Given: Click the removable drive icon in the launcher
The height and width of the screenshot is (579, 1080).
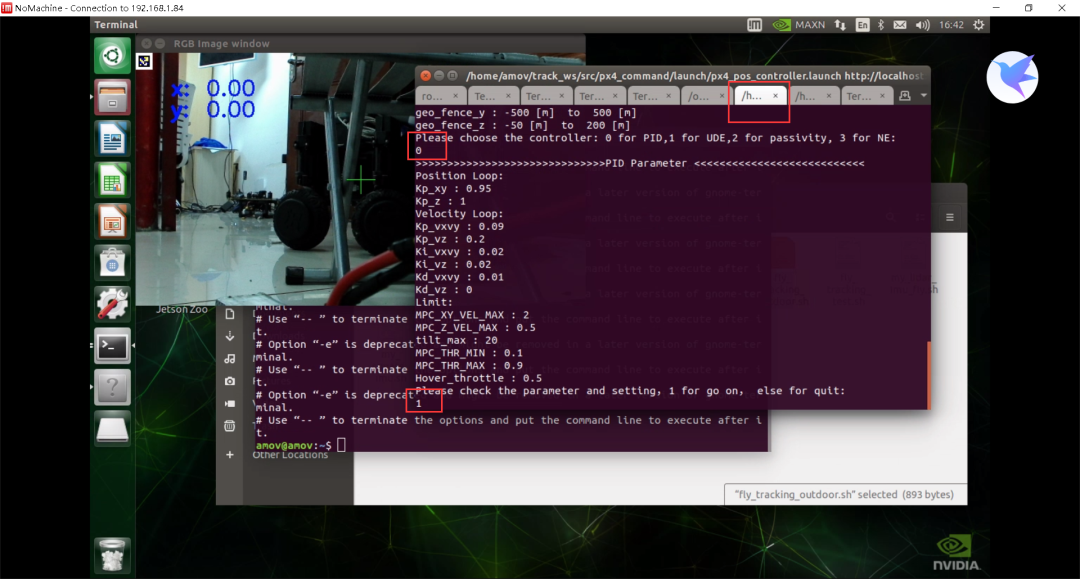Looking at the screenshot, I should (x=112, y=429).
